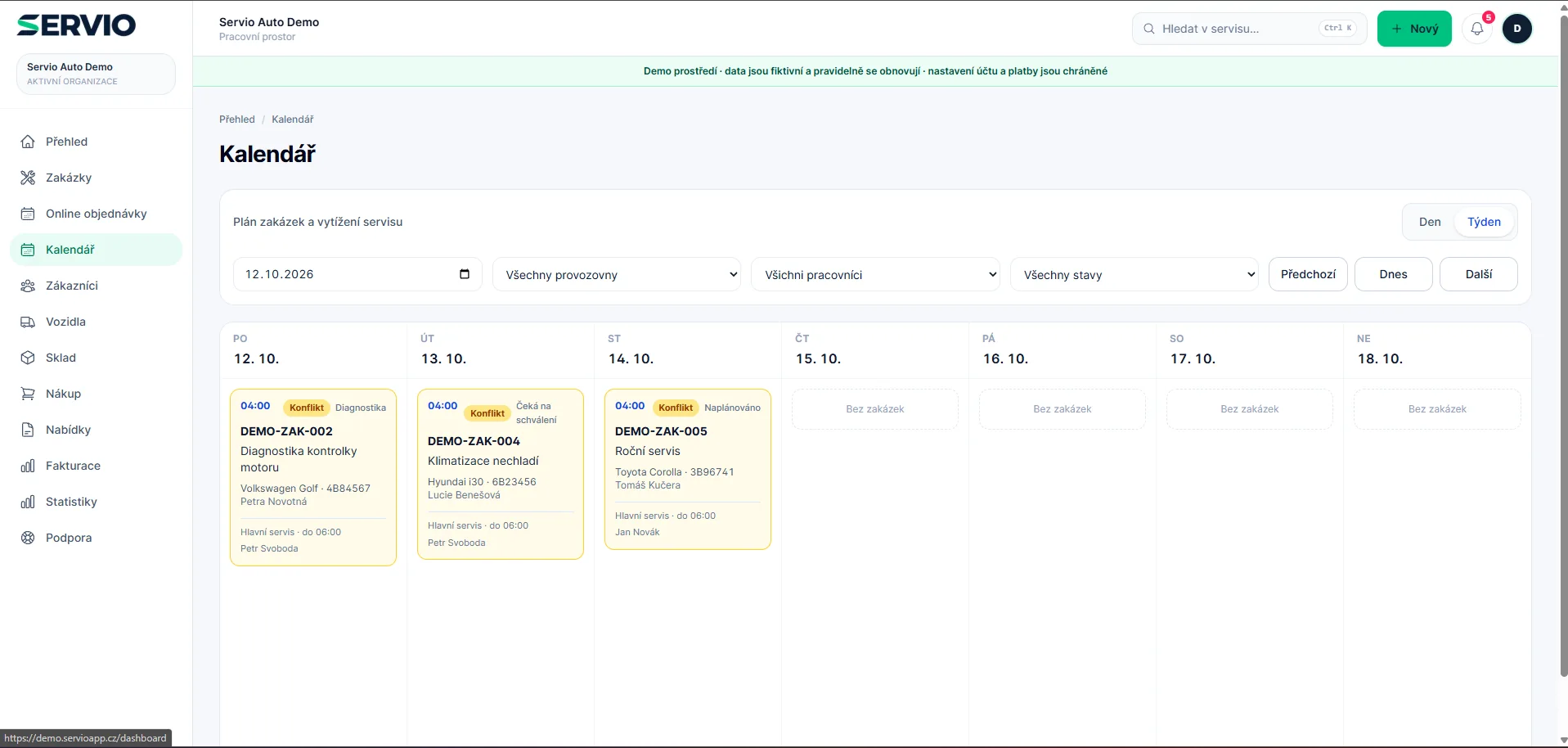Open the Všechny provozovny dropdown
This screenshot has height=748, width=1568.
click(617, 274)
